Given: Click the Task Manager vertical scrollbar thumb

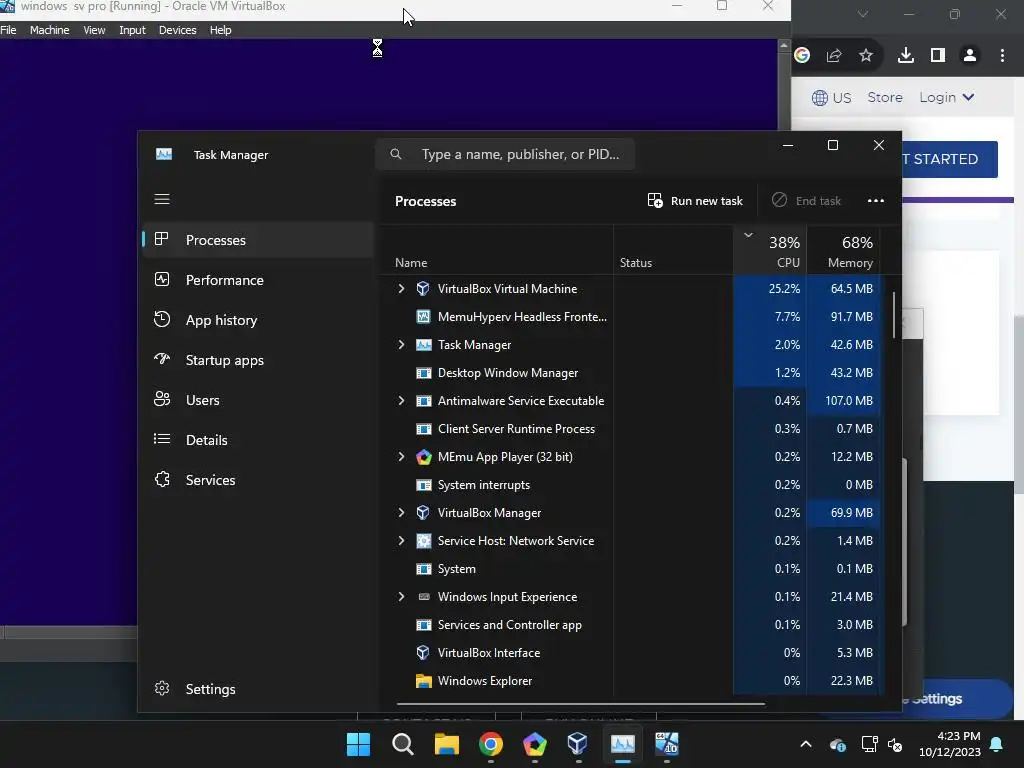Looking at the screenshot, I should tap(893, 315).
